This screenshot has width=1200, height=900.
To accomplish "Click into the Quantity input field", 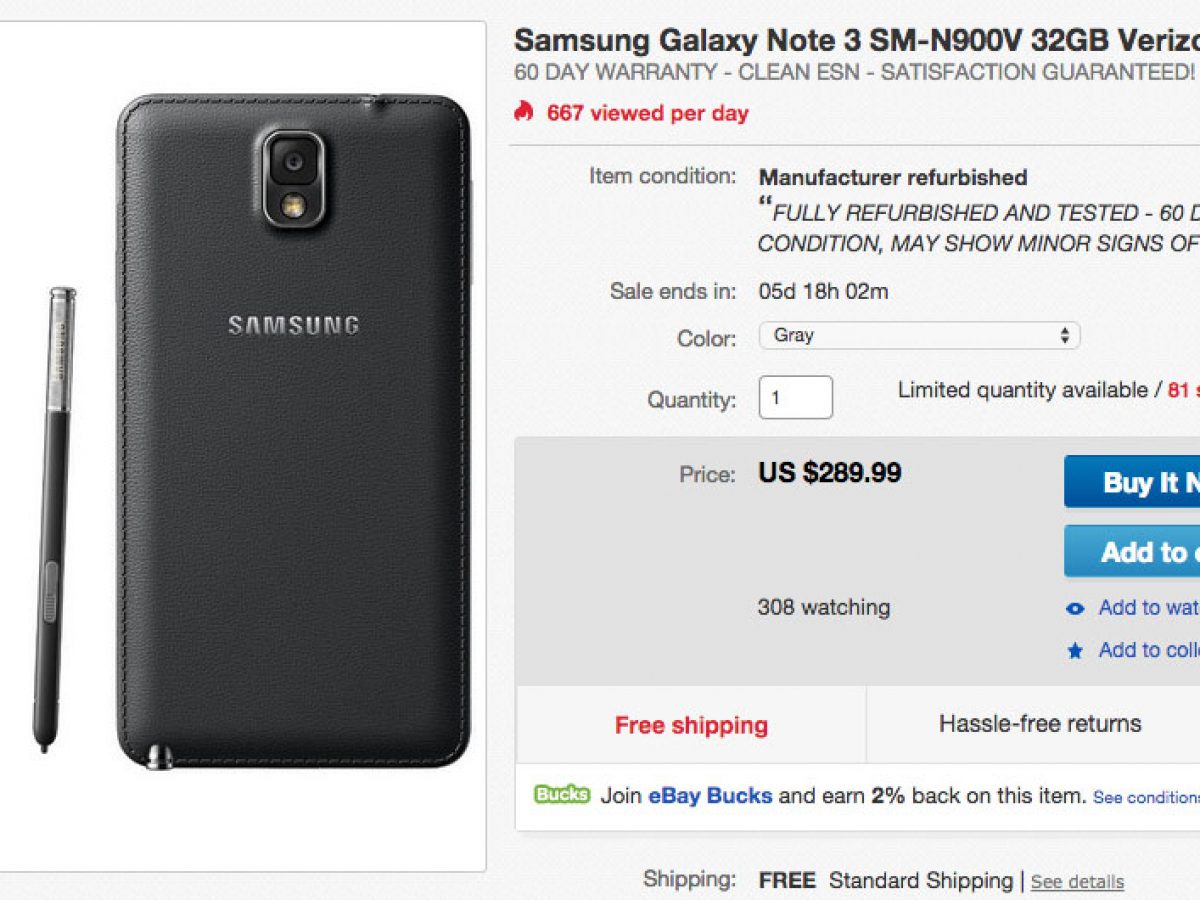I will point(795,398).
